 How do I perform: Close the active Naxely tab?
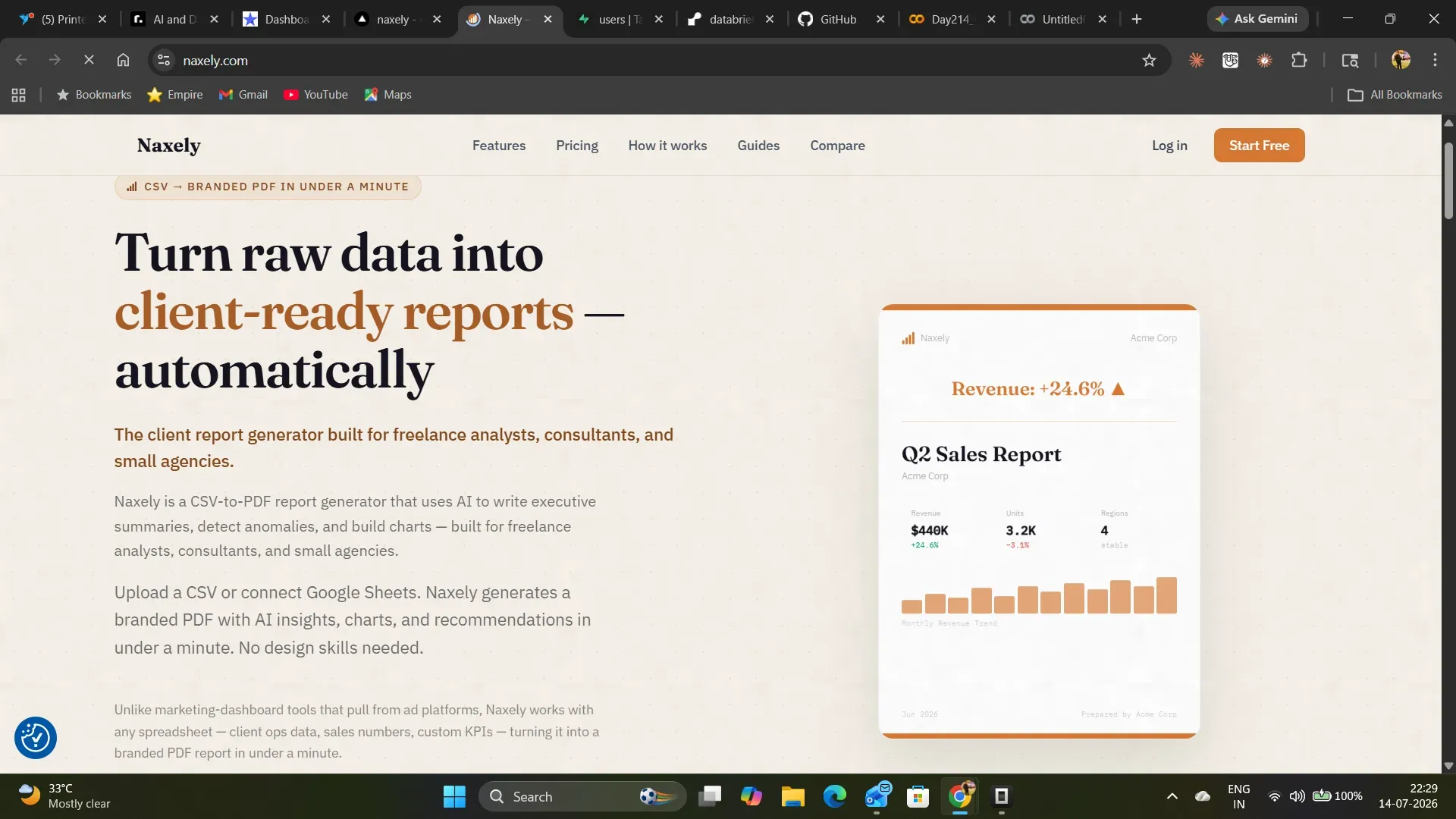click(x=548, y=19)
